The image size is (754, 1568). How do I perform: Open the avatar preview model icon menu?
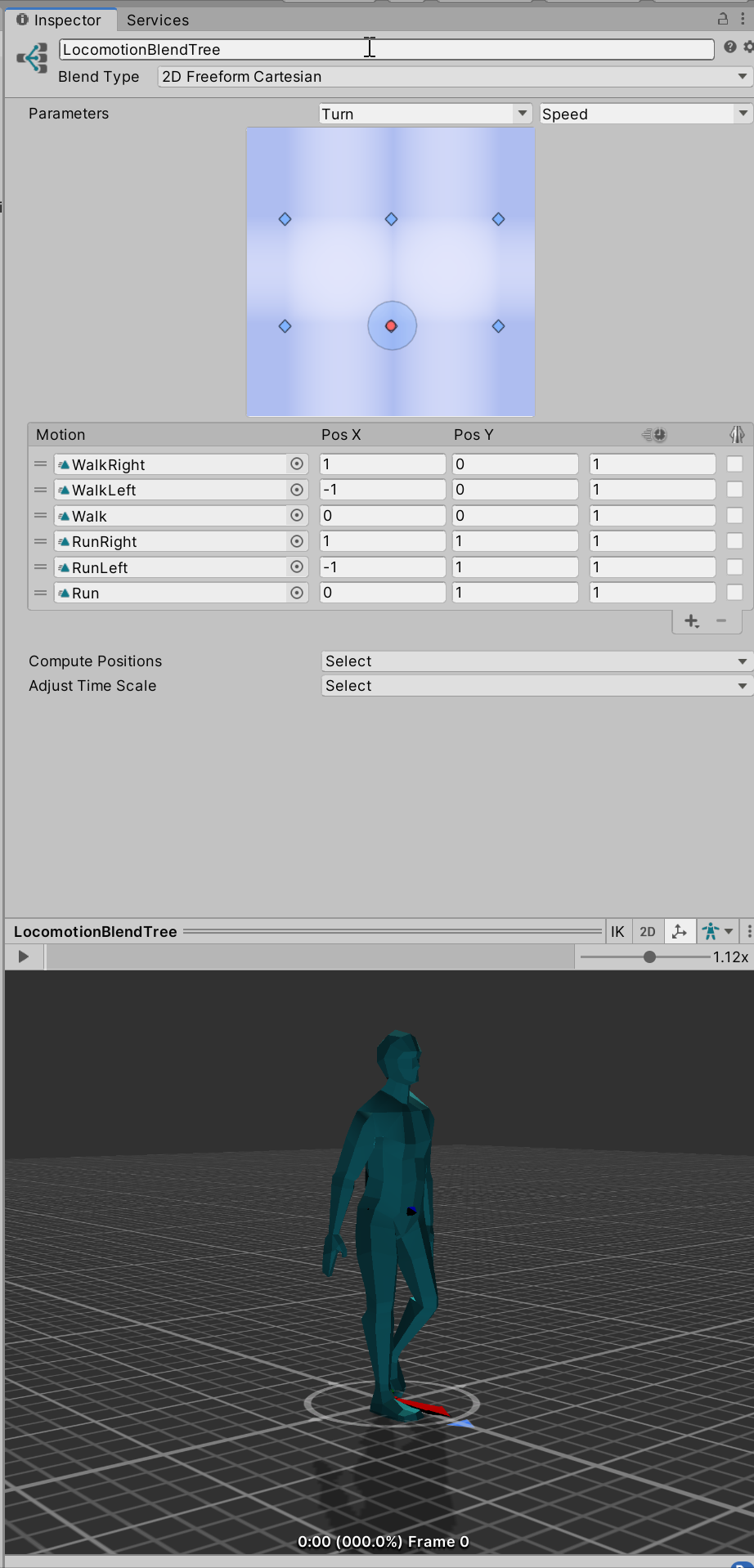click(717, 931)
